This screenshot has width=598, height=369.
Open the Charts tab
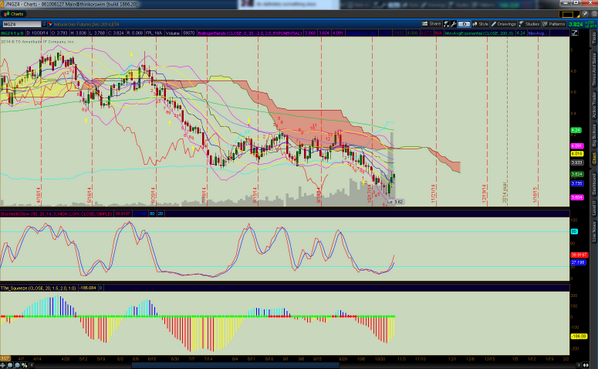14,14
